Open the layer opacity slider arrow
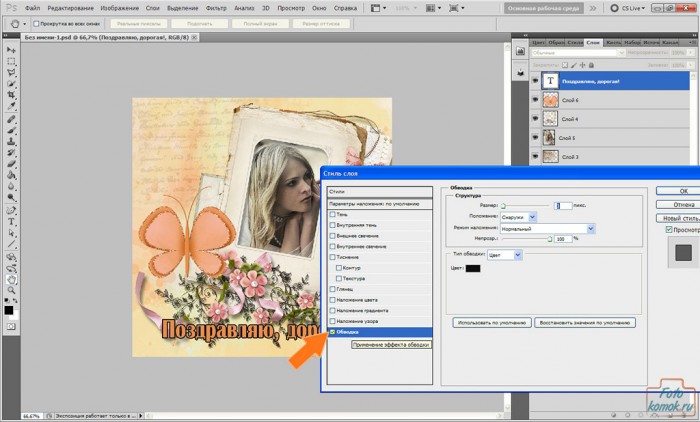 (691, 53)
